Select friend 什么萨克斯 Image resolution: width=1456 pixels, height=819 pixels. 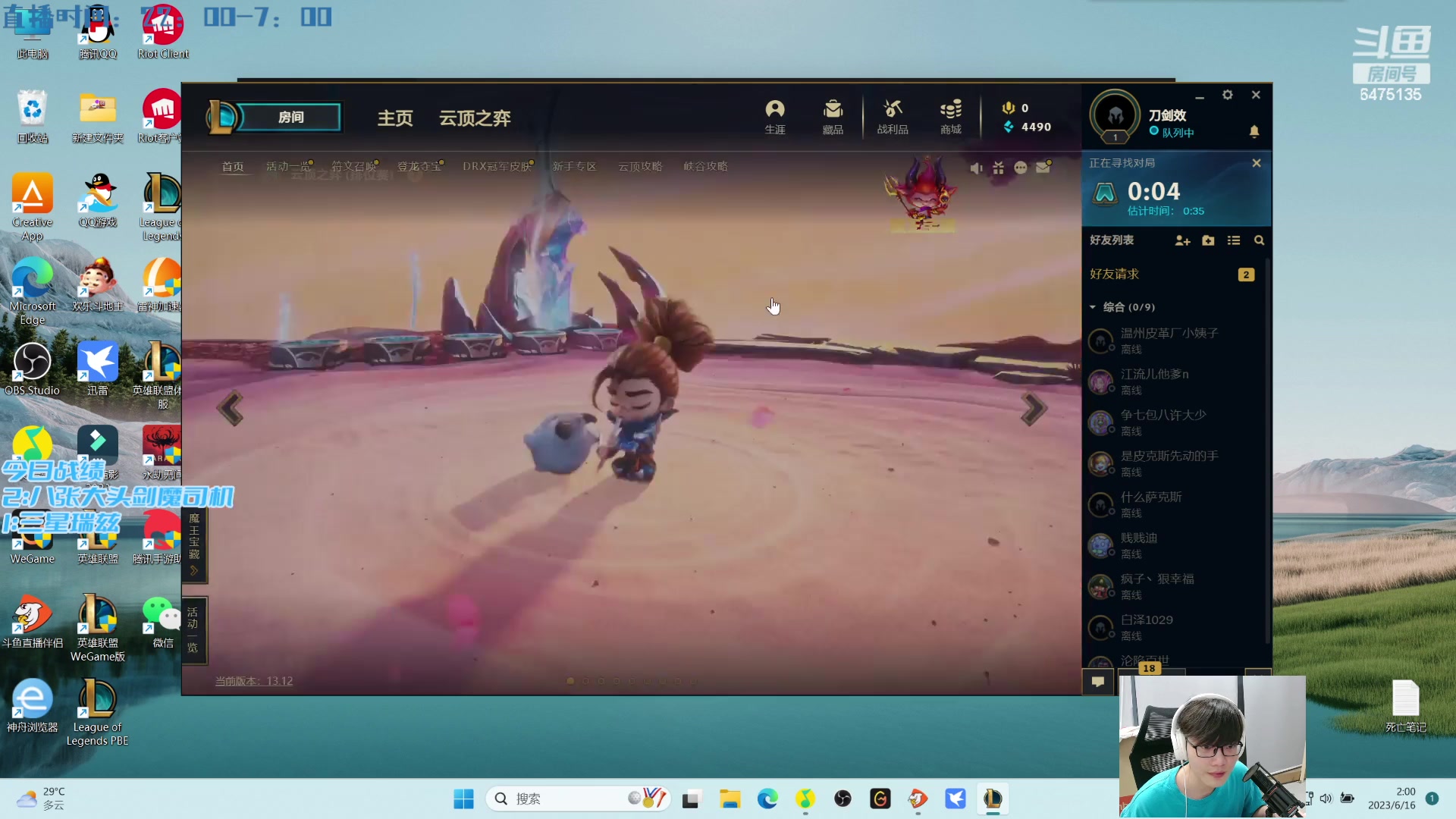[x=1172, y=504]
